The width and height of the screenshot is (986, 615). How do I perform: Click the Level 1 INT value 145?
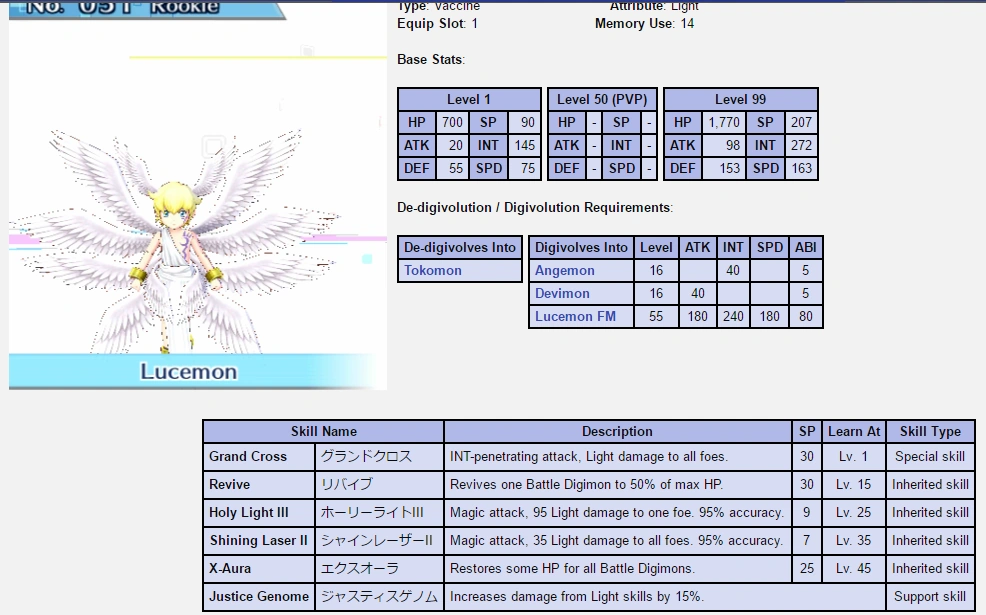pyautogui.click(x=524, y=145)
